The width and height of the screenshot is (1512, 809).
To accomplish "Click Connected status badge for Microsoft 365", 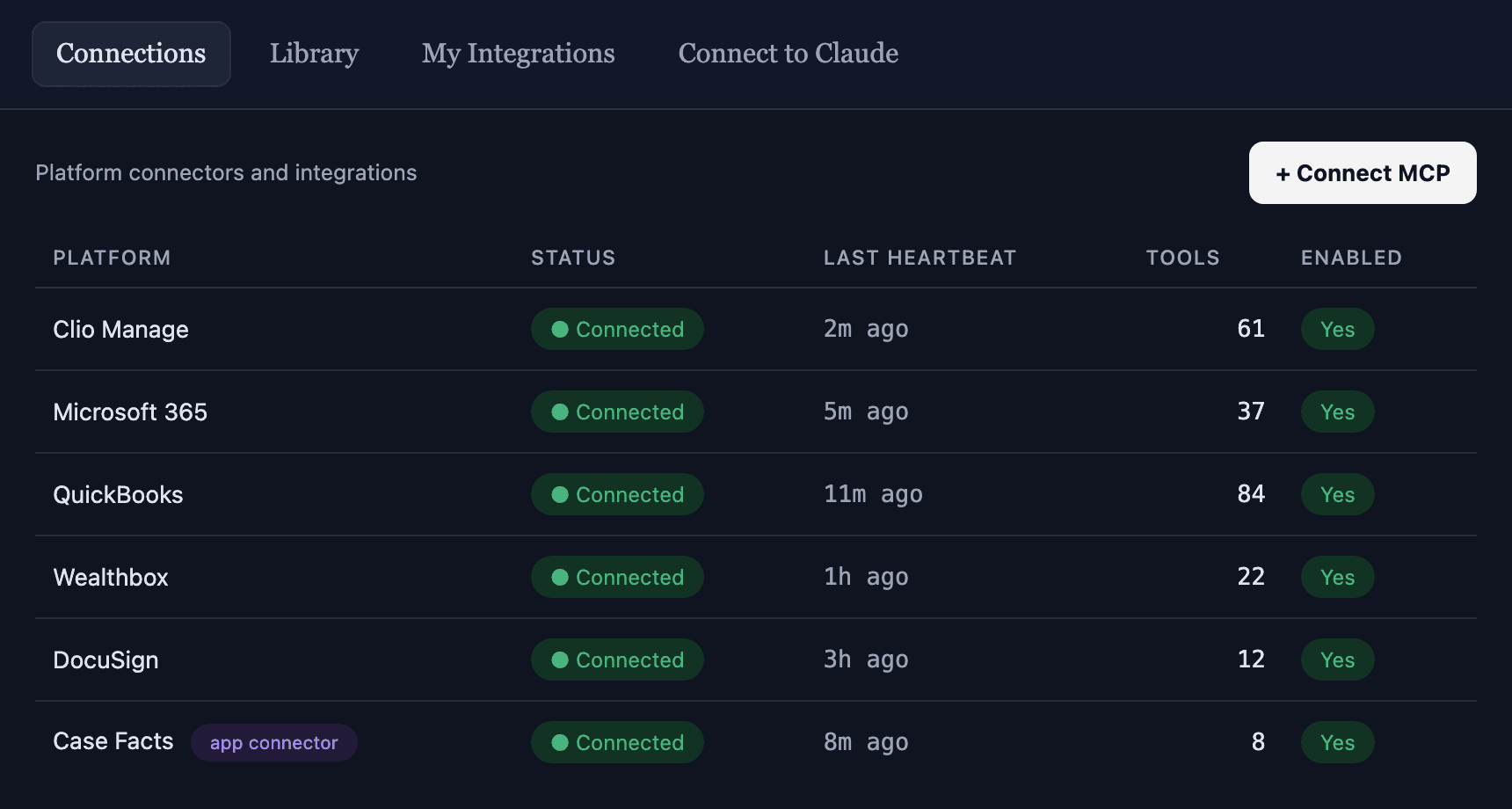I will (x=617, y=412).
